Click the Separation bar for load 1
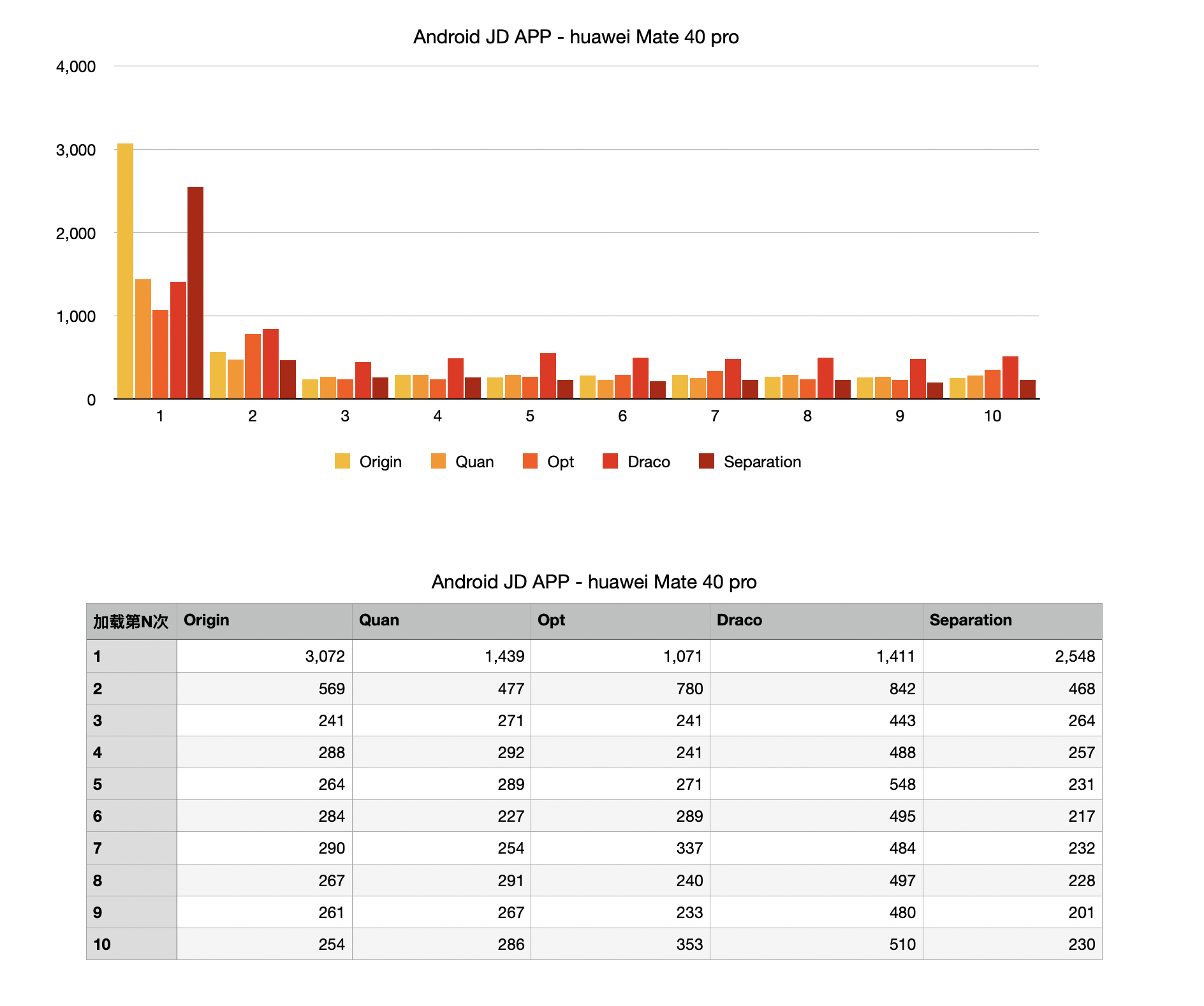 [x=195, y=293]
